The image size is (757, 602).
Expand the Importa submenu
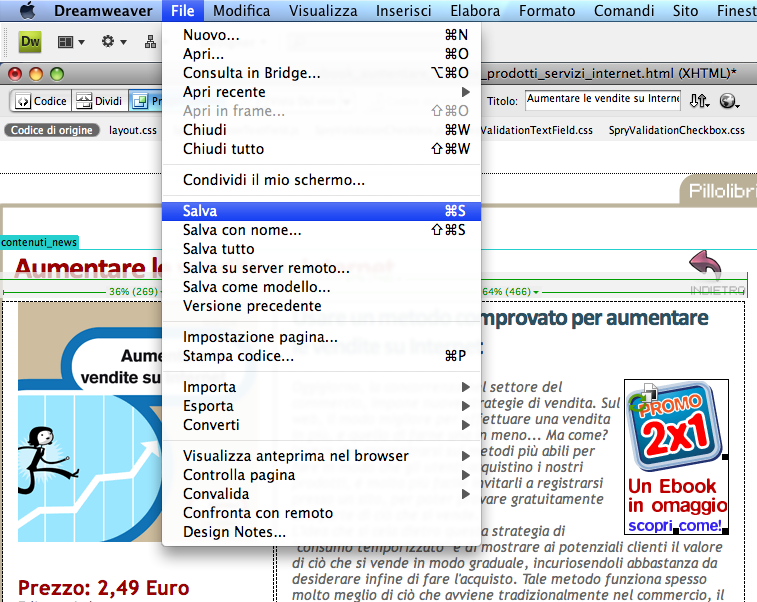(x=321, y=387)
